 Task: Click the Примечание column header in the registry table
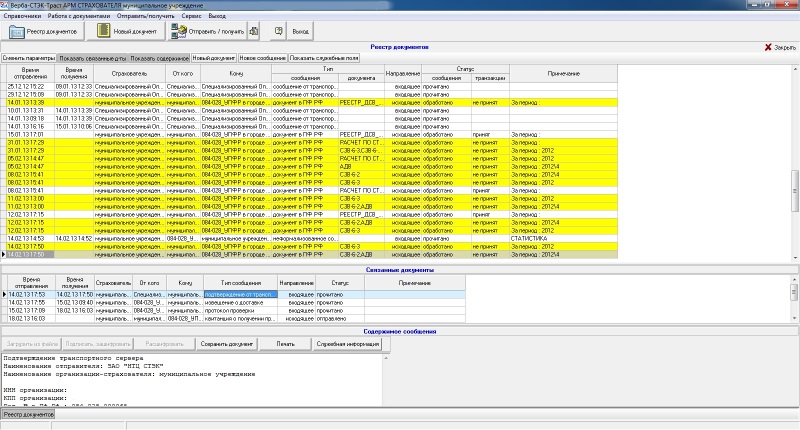tap(563, 73)
